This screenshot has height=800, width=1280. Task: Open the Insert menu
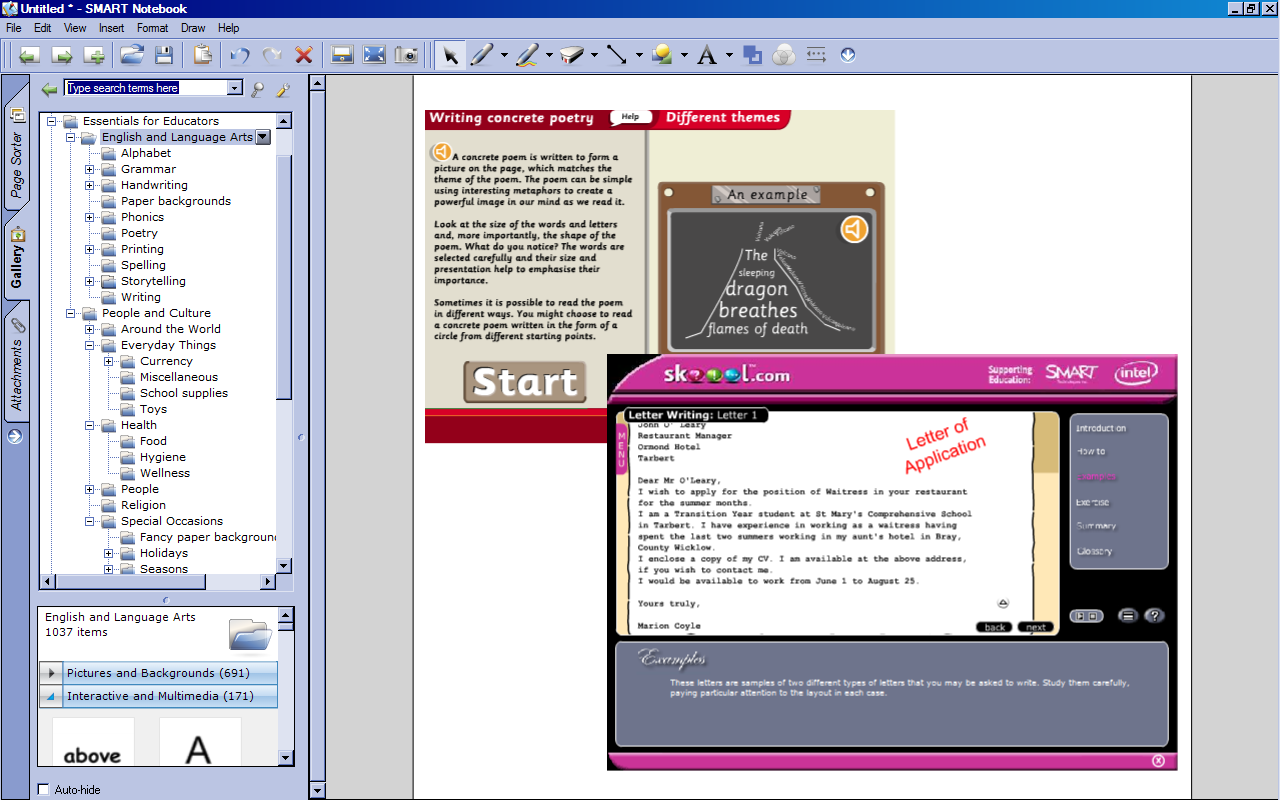112,28
